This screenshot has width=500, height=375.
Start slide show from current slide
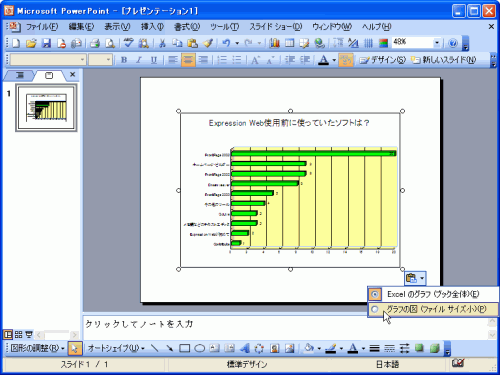29,334
